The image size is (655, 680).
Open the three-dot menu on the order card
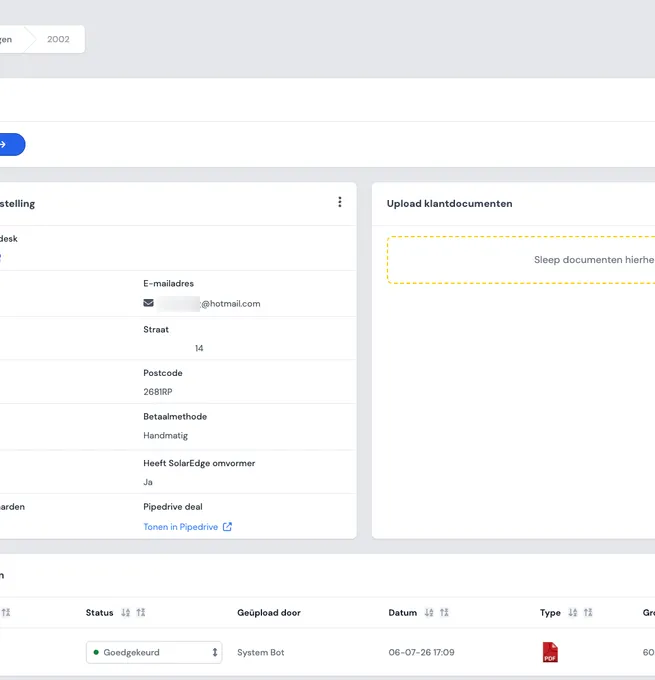pyautogui.click(x=340, y=202)
